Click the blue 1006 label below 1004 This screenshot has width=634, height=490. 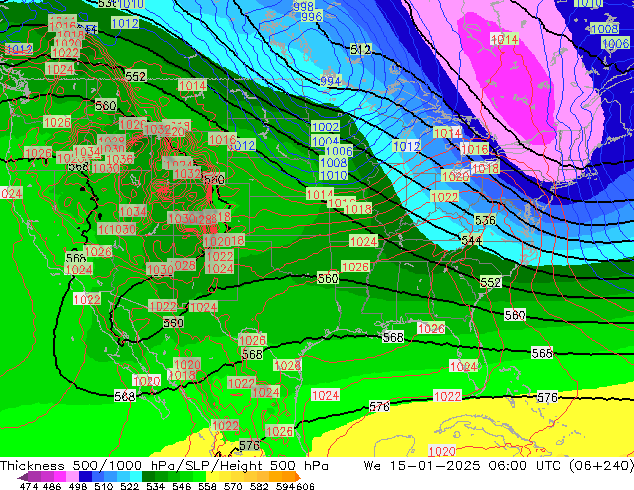(x=339, y=151)
